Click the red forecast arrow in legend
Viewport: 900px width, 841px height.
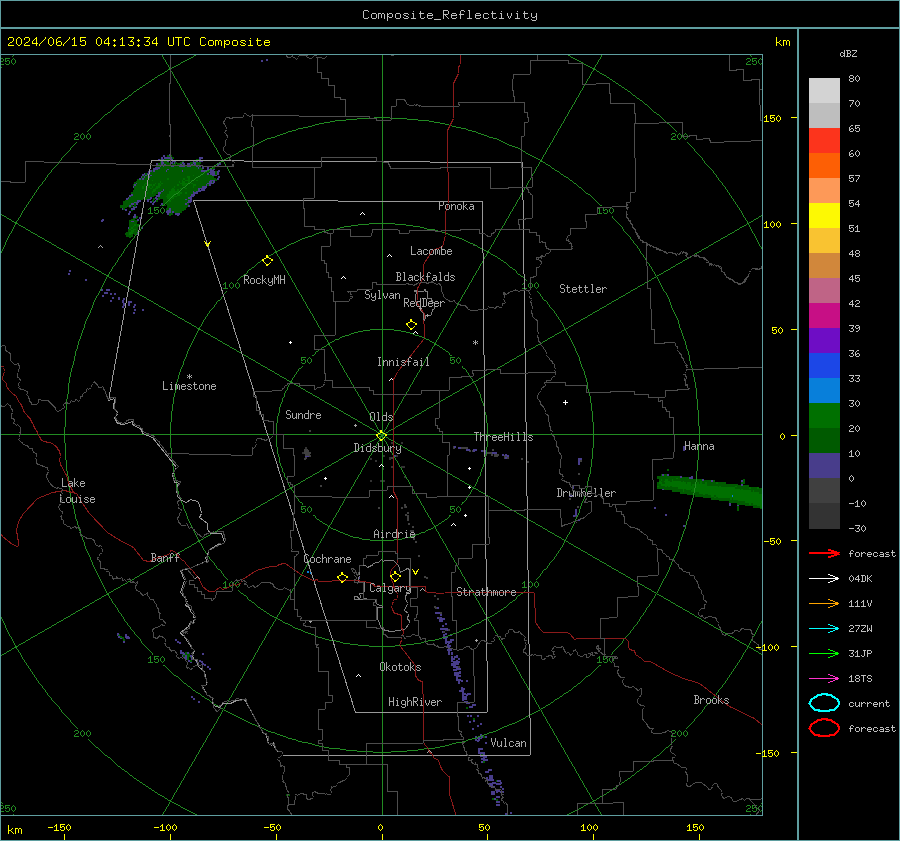coord(824,553)
